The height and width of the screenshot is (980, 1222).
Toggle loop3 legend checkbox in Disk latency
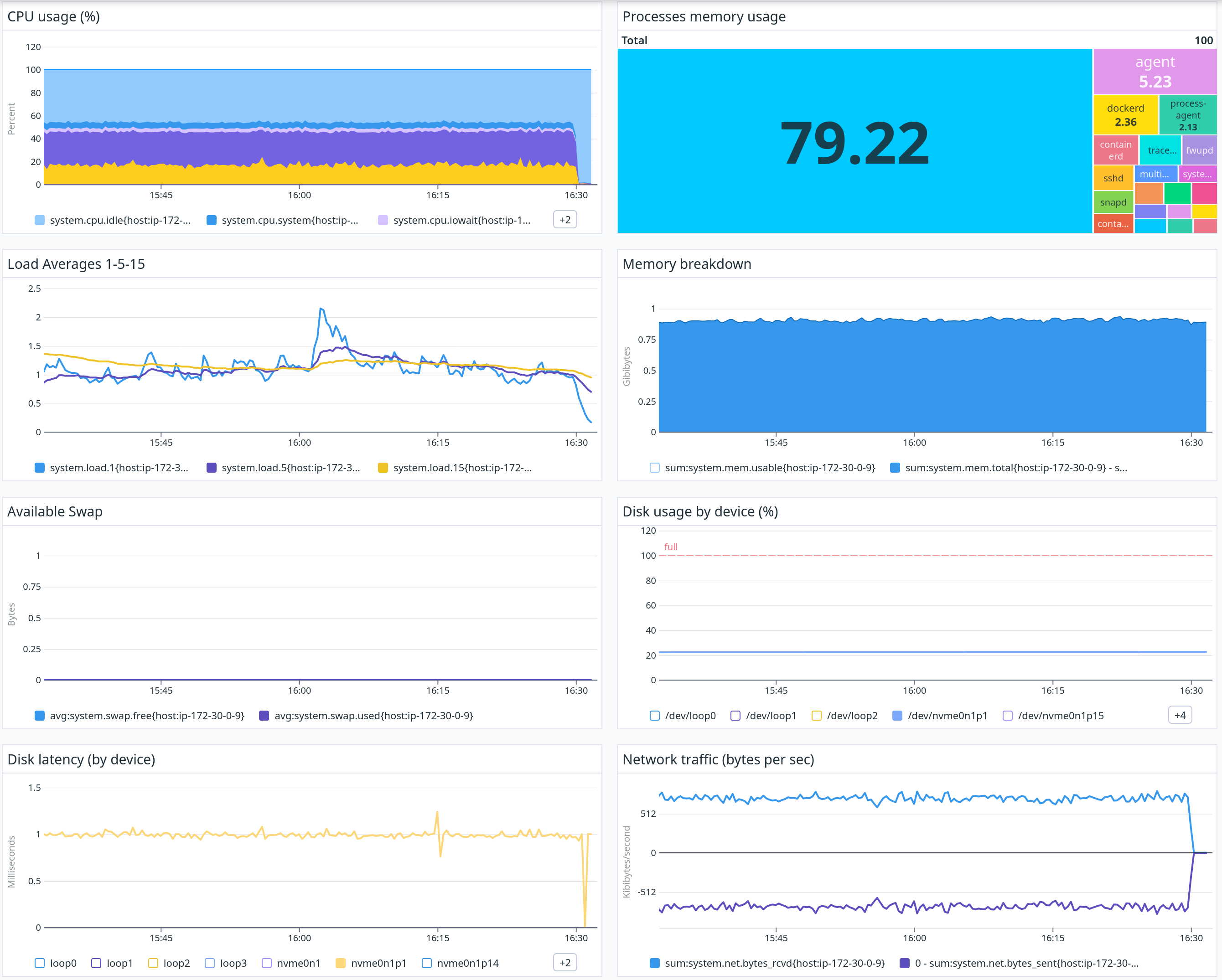[210, 964]
